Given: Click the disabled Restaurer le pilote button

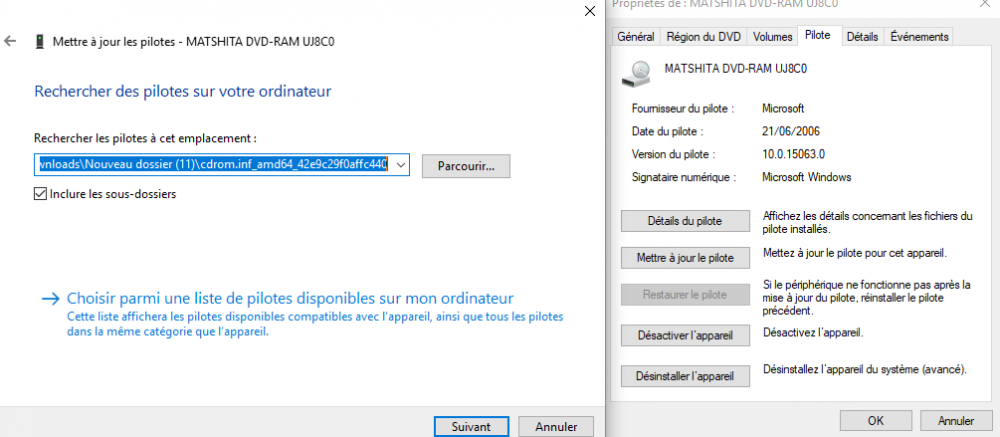Looking at the screenshot, I should coord(685,295).
